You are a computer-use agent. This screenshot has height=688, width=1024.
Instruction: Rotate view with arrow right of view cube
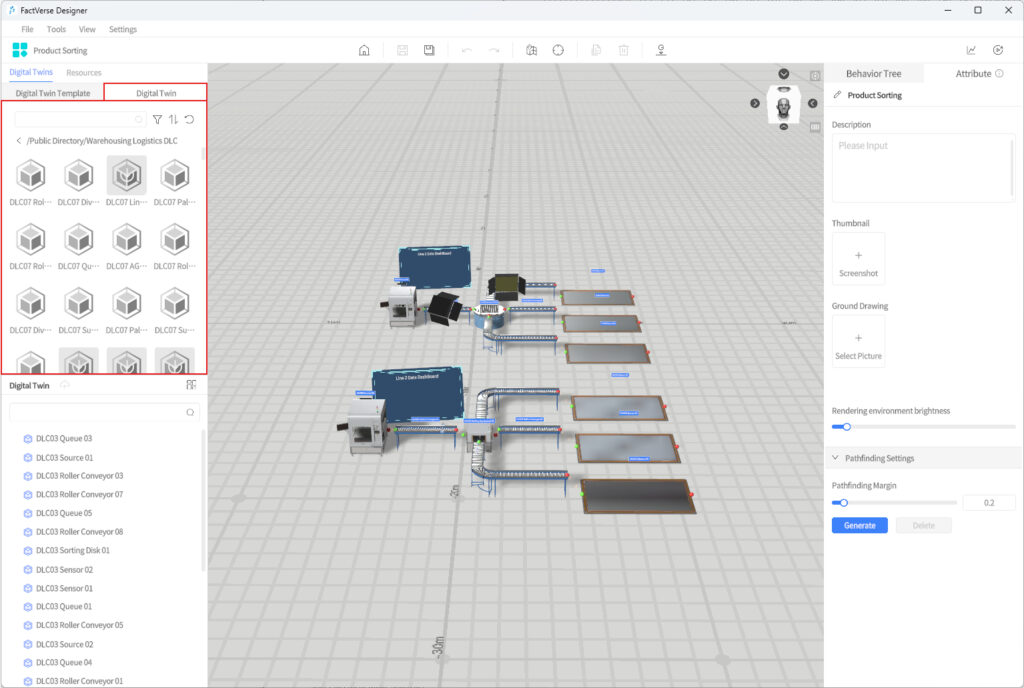click(x=812, y=103)
